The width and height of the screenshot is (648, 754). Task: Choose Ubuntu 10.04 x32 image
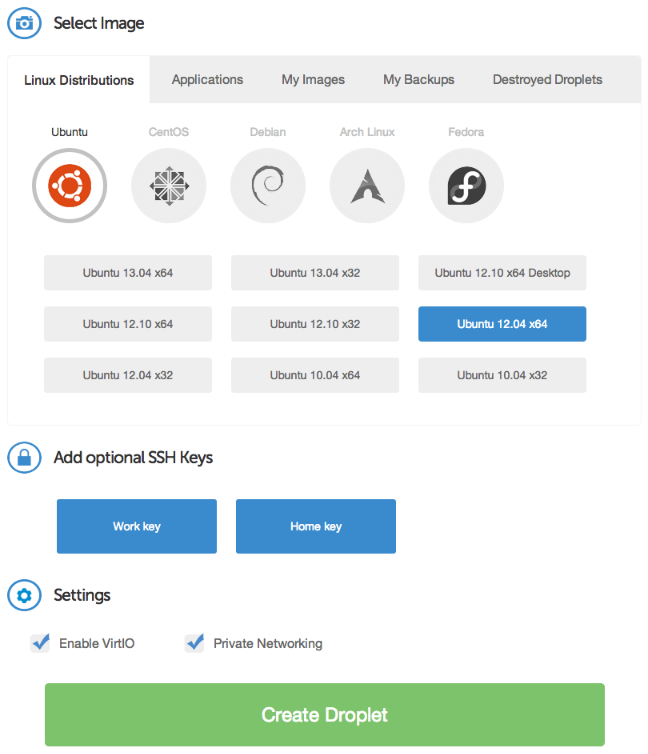coord(502,375)
